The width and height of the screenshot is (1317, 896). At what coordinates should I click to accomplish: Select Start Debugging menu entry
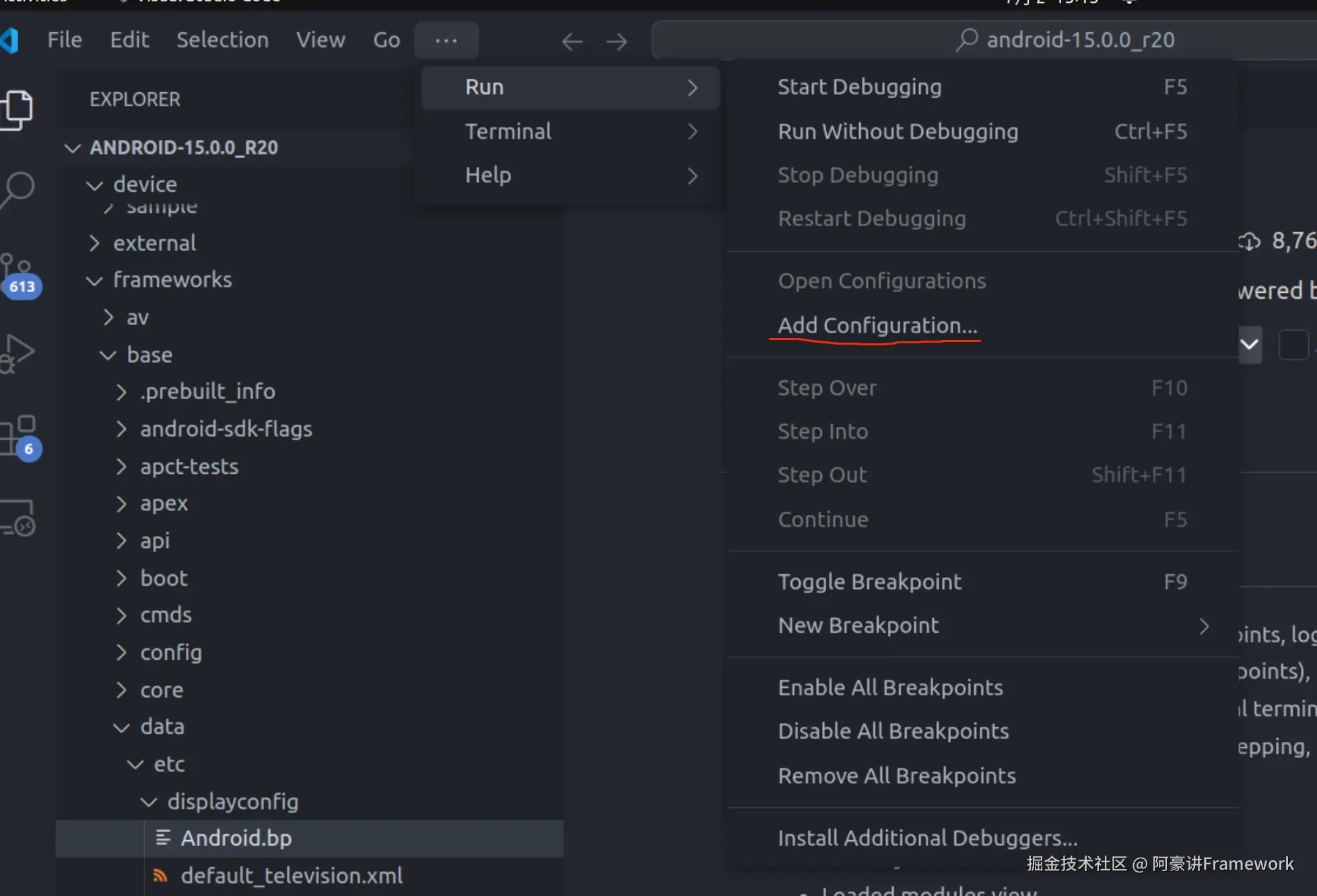(x=859, y=87)
